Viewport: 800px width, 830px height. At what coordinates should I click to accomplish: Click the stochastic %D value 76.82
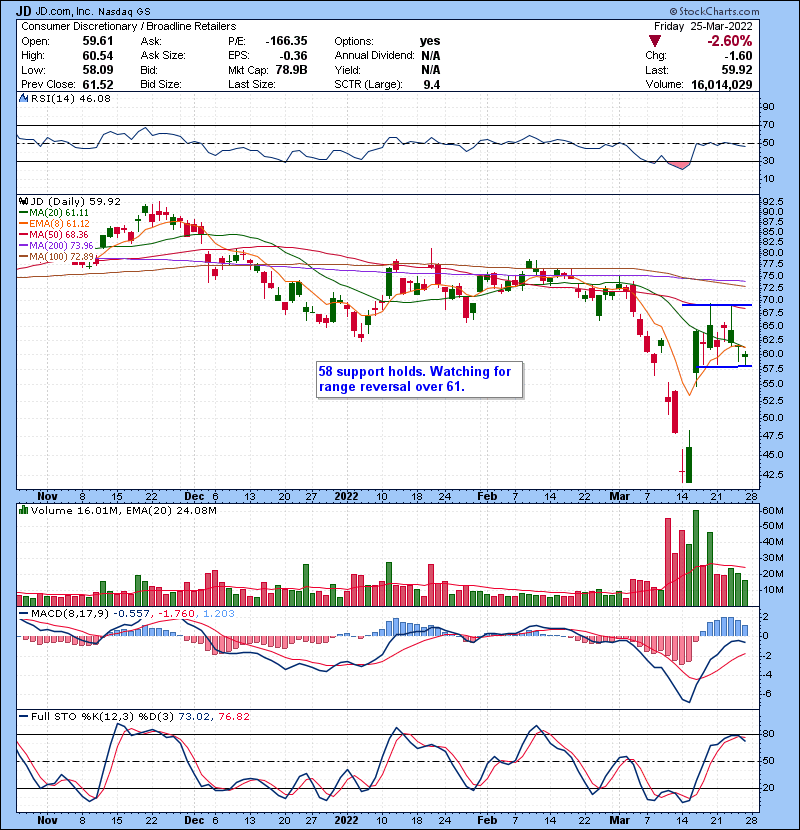click(x=233, y=717)
